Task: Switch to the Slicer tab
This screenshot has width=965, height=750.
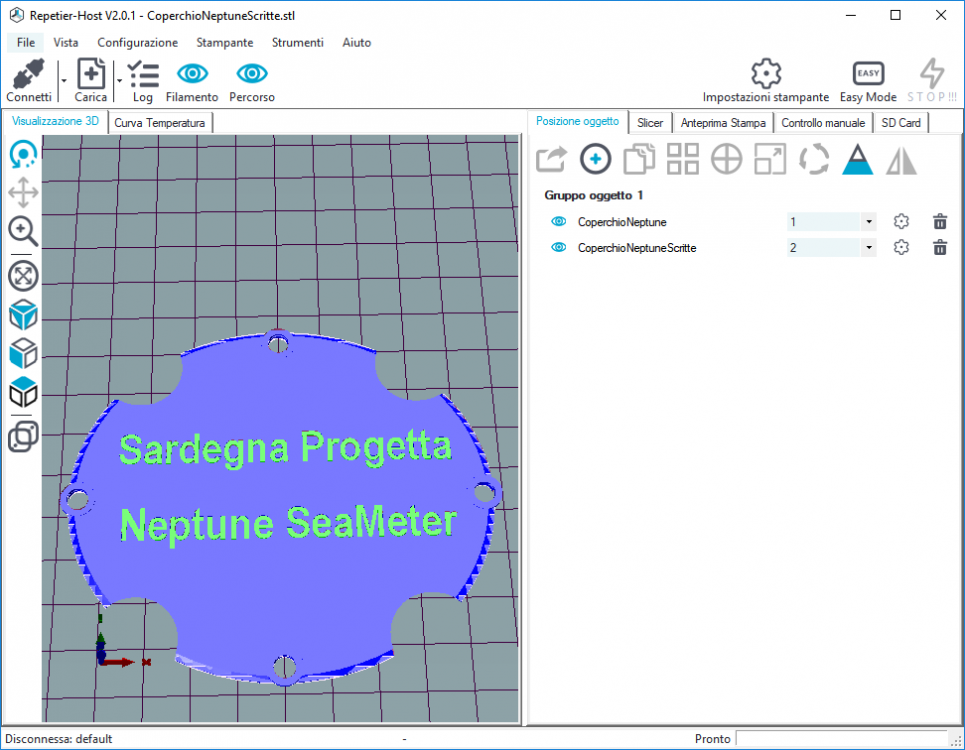Action: click(x=650, y=123)
